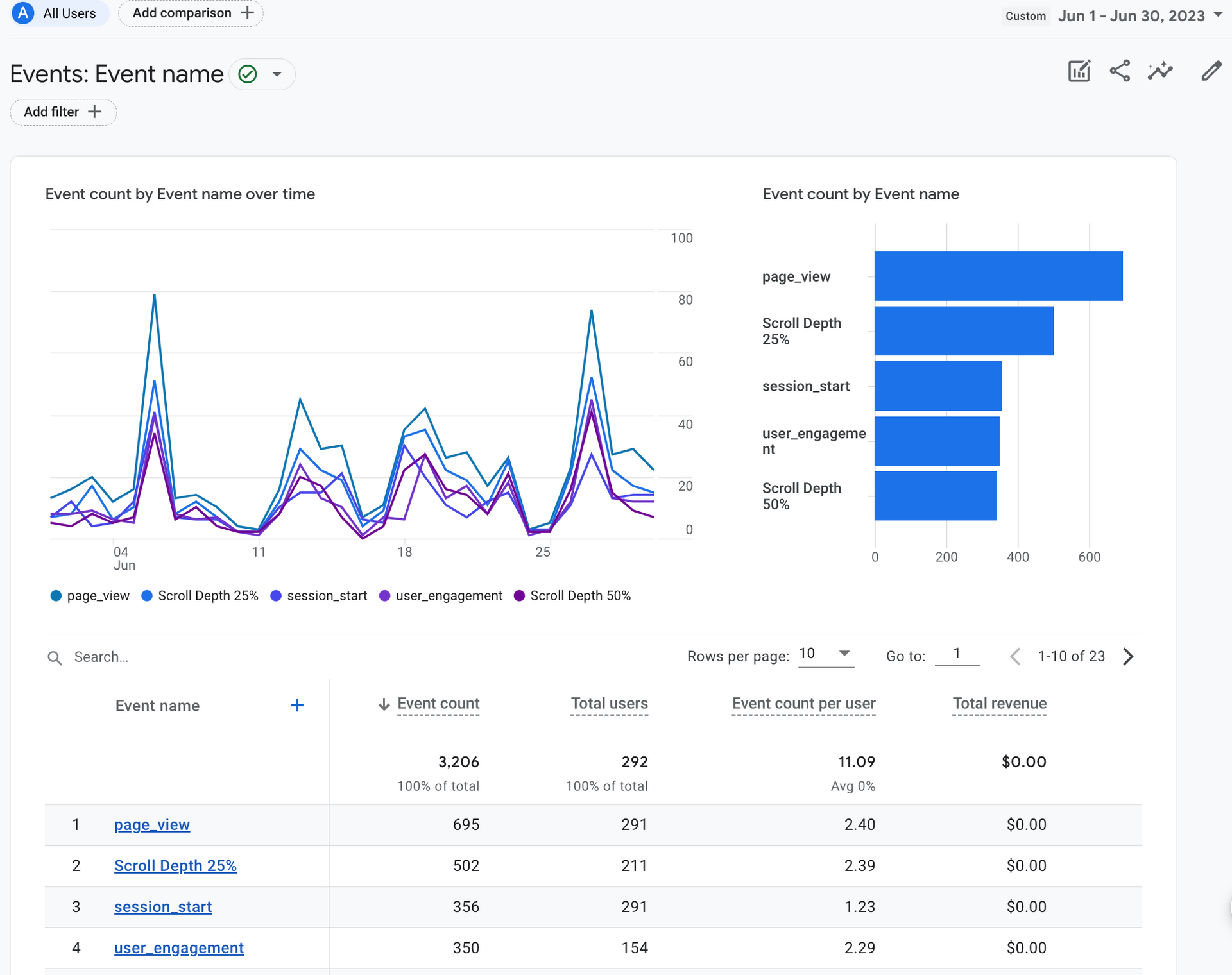Go to next page of table results
This screenshot has height=975, width=1232.
click(x=1129, y=656)
